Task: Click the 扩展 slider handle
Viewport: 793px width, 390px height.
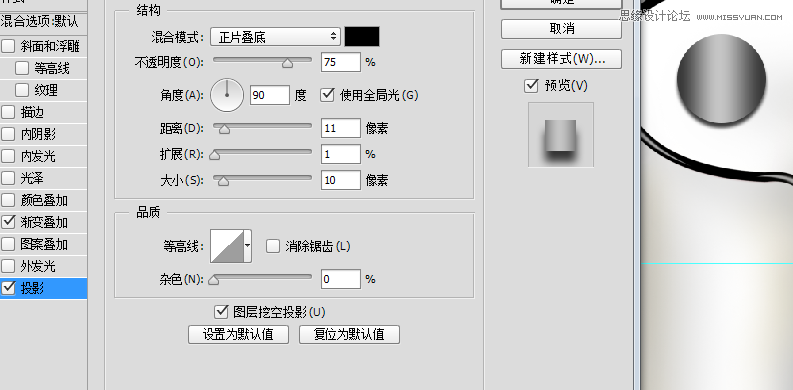Action: (214, 155)
